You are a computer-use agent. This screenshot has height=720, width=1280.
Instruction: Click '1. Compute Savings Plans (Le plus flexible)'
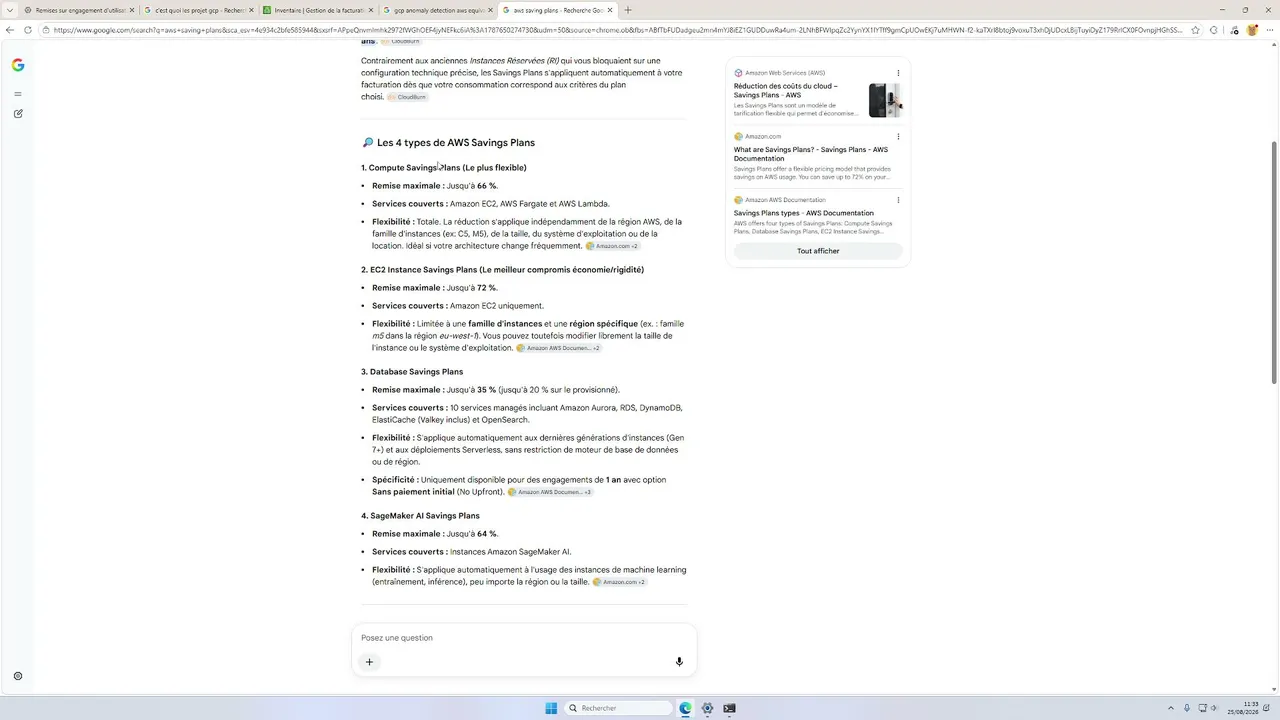444,168
